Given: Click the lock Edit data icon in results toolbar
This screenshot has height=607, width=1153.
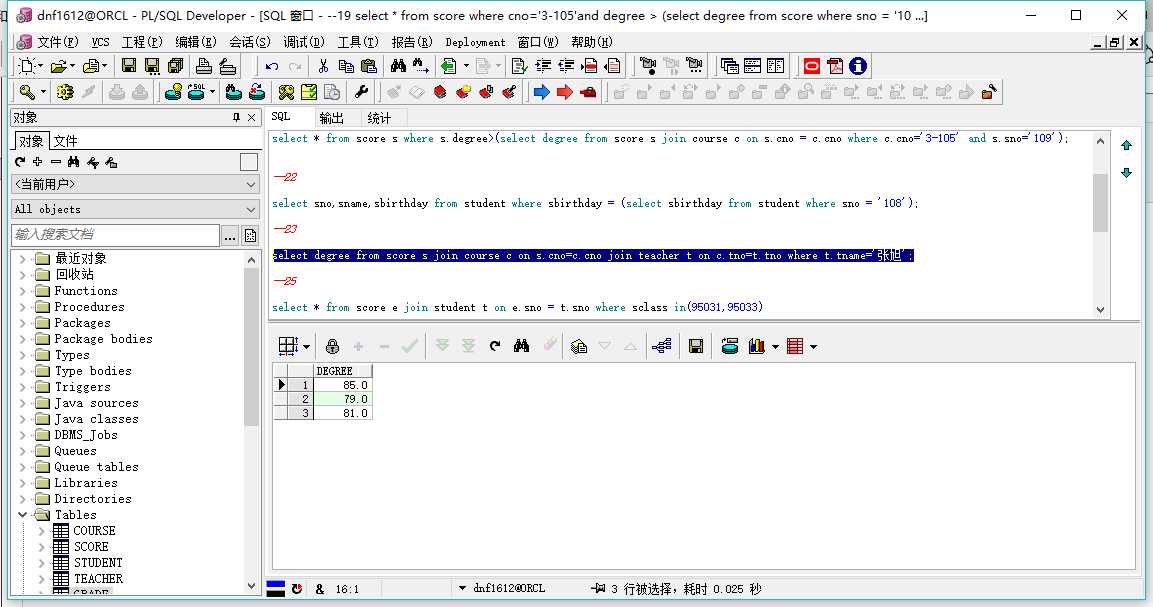Looking at the screenshot, I should click(332, 346).
